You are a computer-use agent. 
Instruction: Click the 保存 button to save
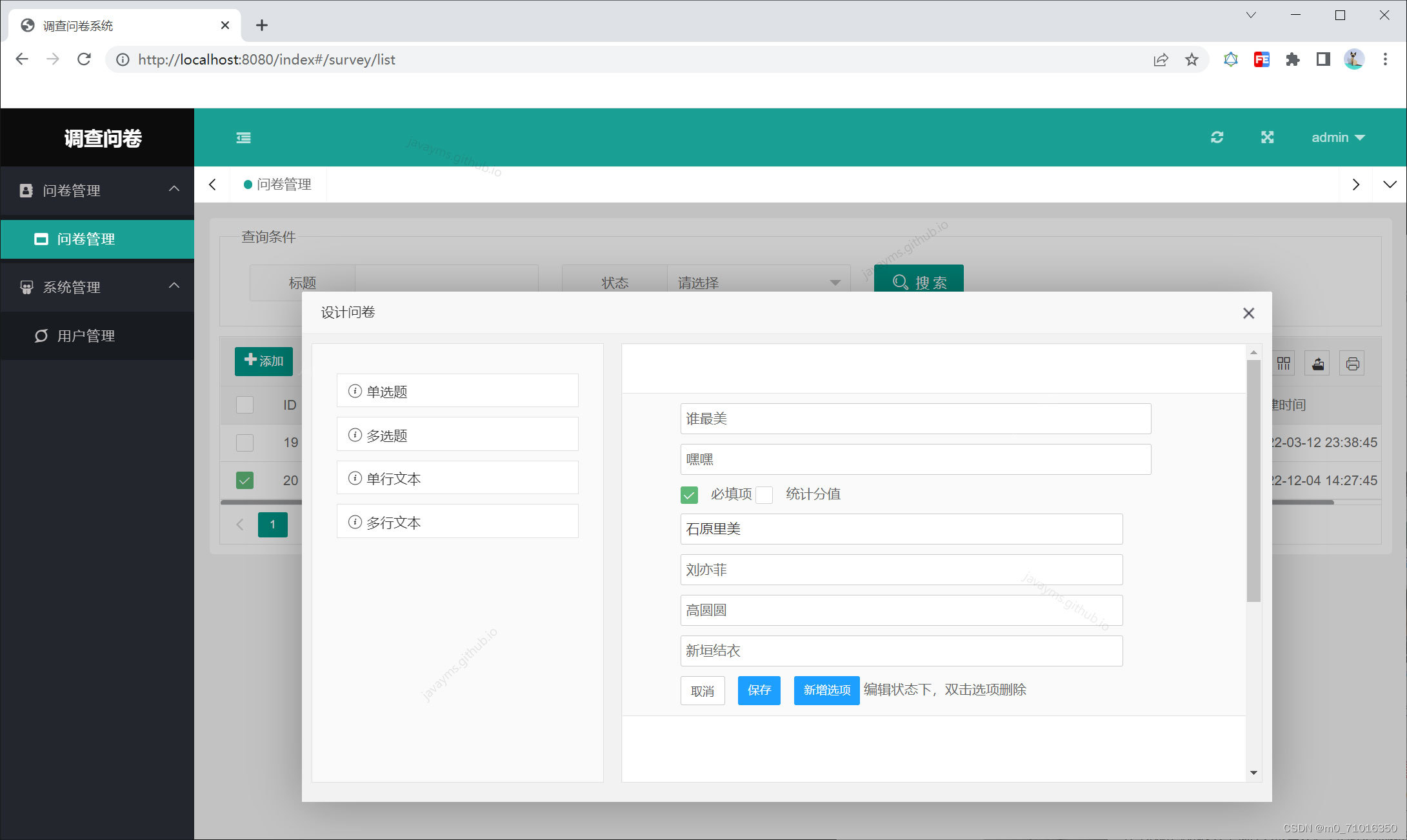(x=759, y=690)
